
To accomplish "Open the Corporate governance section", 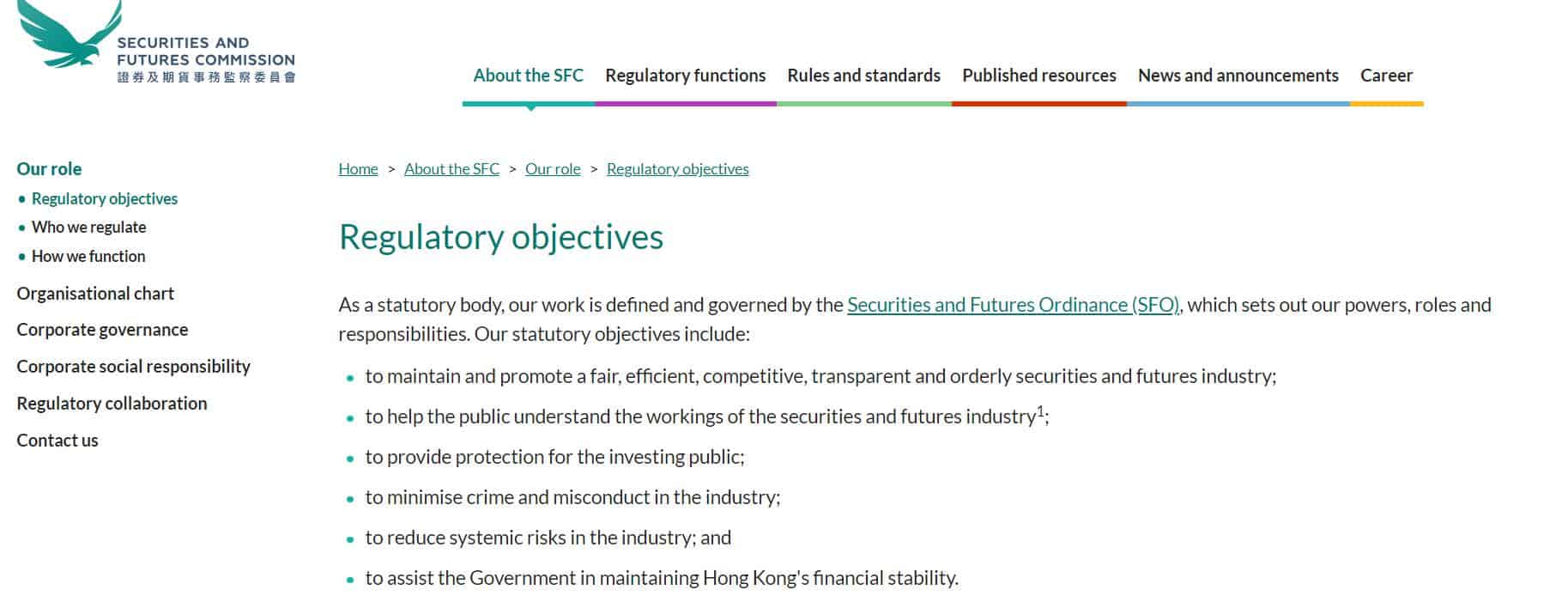I will 102,330.
